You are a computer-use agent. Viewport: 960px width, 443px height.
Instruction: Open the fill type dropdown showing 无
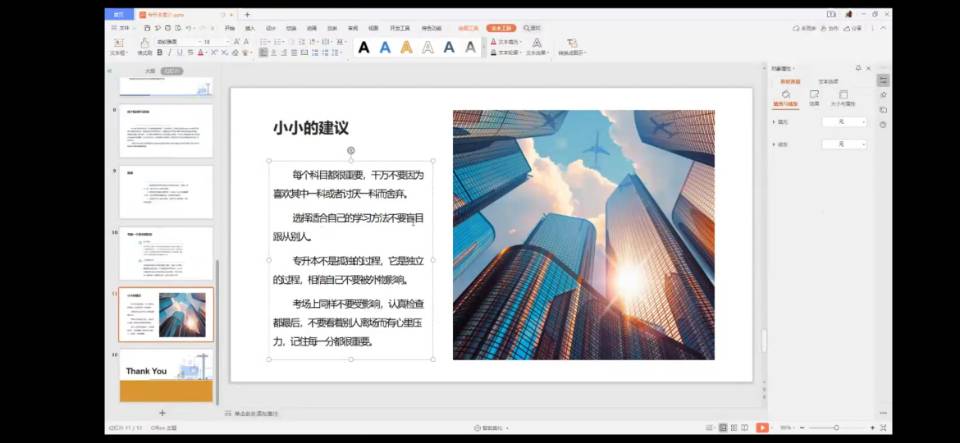[844, 122]
